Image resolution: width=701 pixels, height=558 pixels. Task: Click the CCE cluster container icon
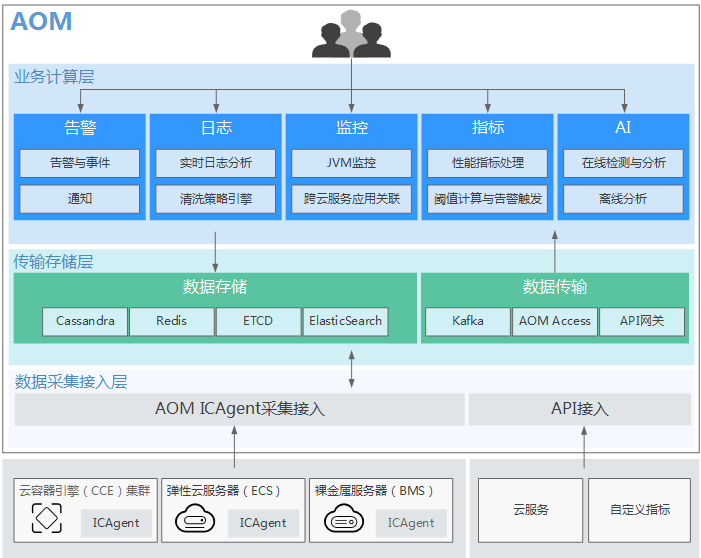click(46, 519)
